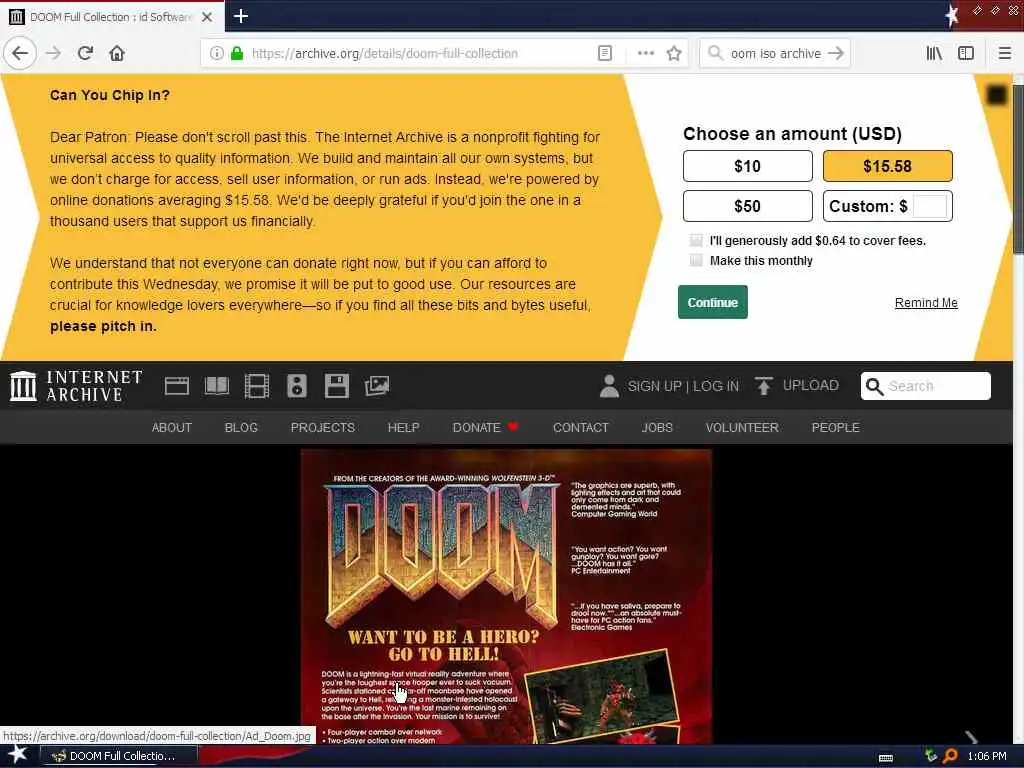The width and height of the screenshot is (1024, 768).
Task: Click the orange magnifier tray icon
Action: tap(950, 756)
